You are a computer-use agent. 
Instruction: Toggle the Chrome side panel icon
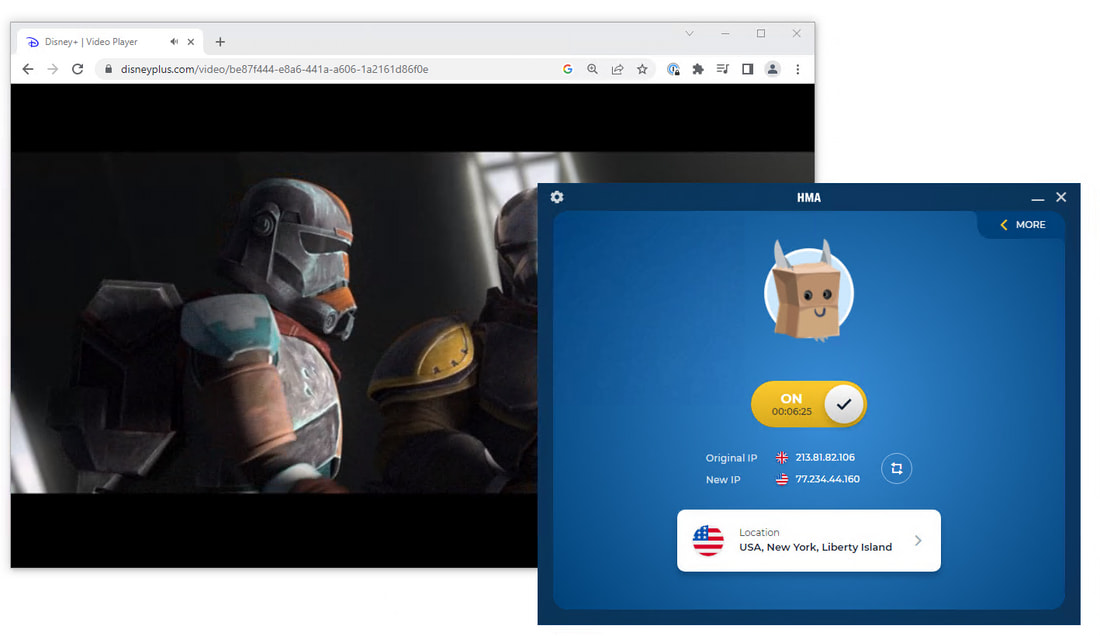pyautogui.click(x=748, y=69)
